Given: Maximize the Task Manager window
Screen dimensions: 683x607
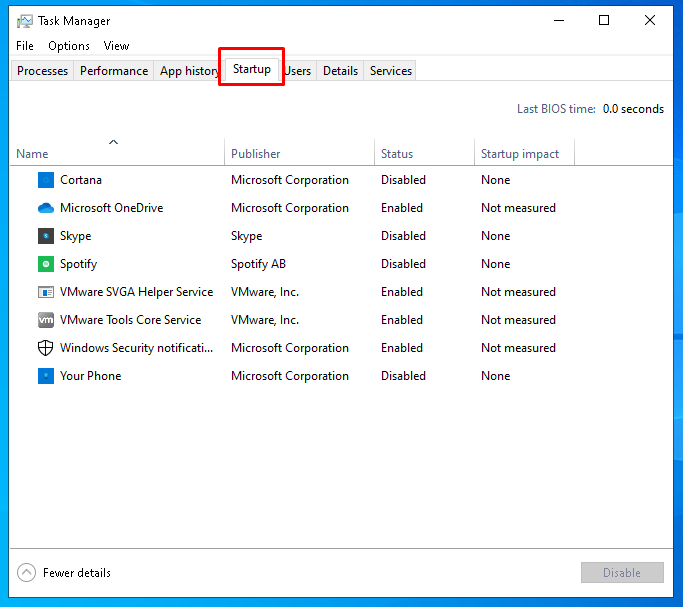Looking at the screenshot, I should 604,20.
